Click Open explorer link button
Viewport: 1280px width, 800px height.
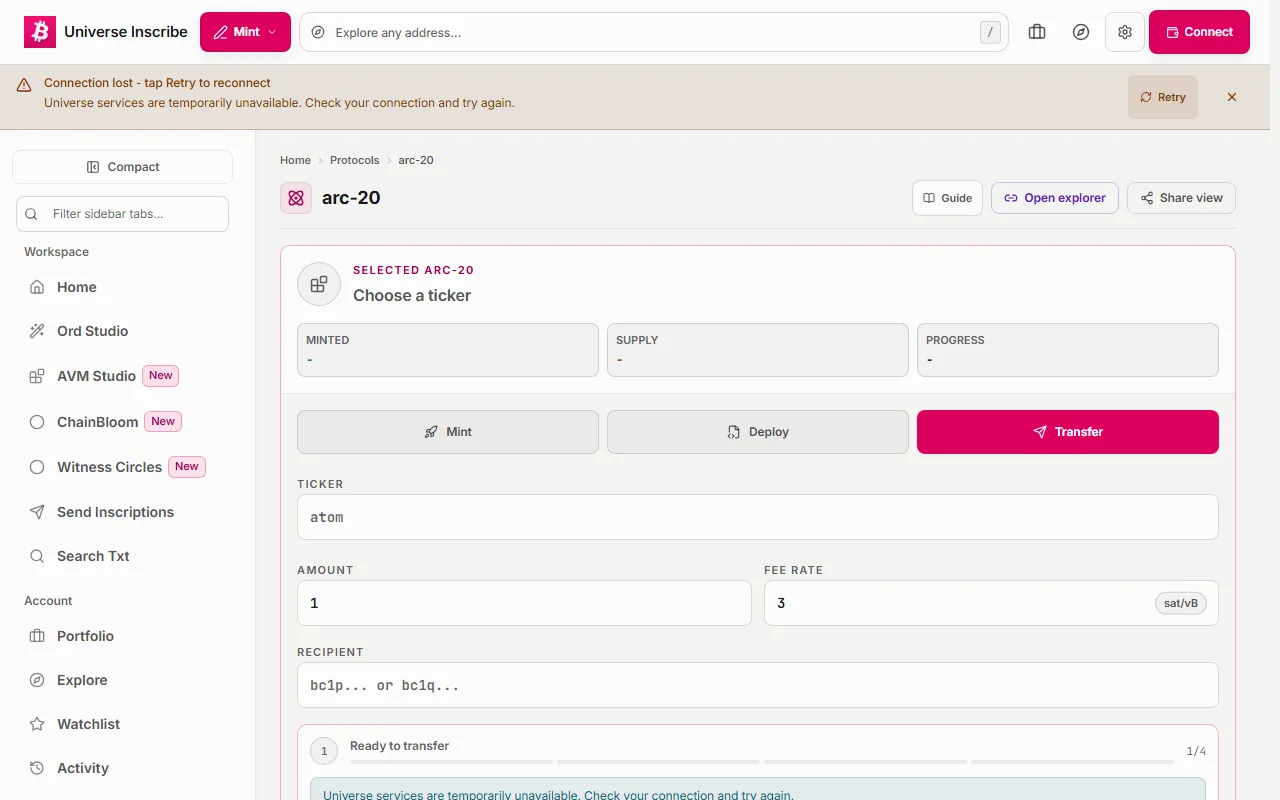[x=1055, y=198]
